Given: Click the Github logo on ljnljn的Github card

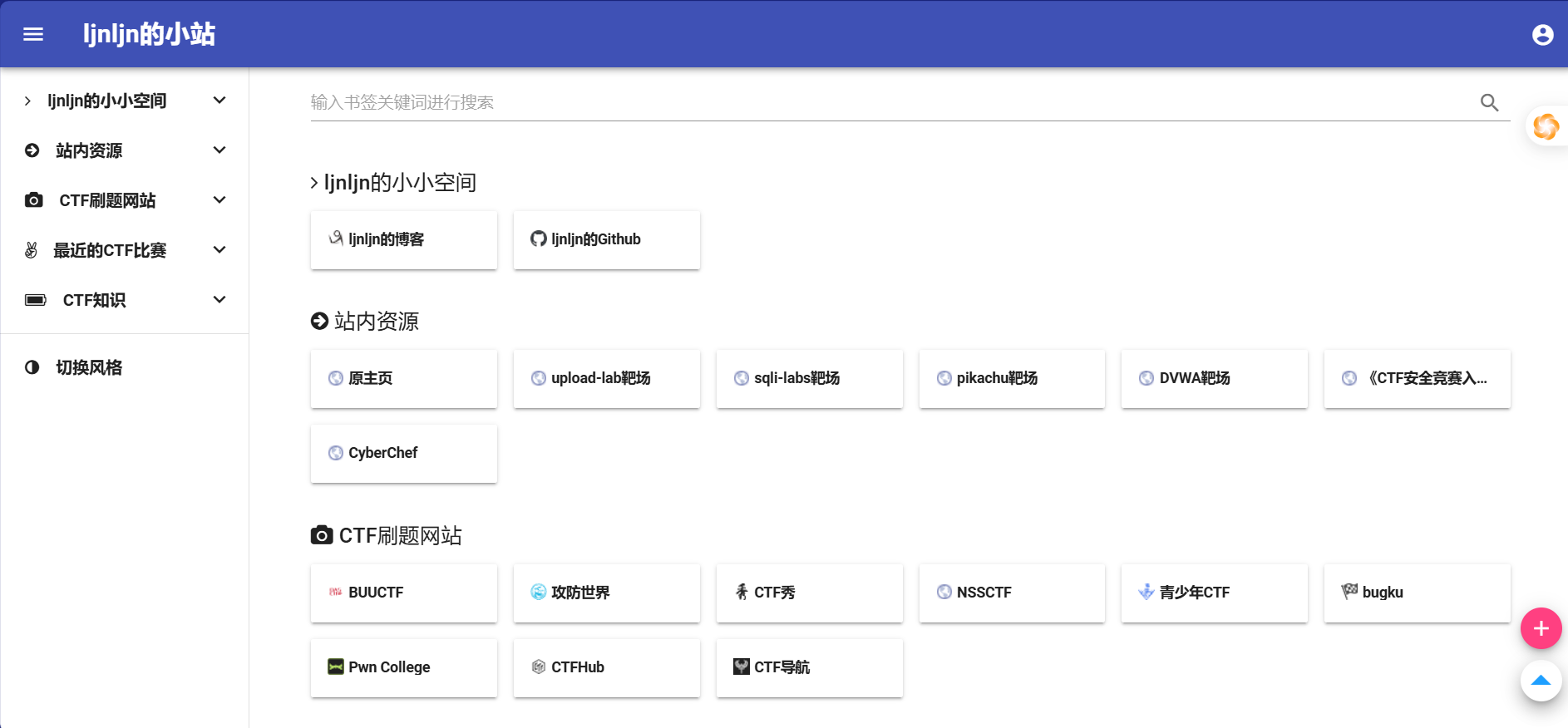Looking at the screenshot, I should coord(539,239).
